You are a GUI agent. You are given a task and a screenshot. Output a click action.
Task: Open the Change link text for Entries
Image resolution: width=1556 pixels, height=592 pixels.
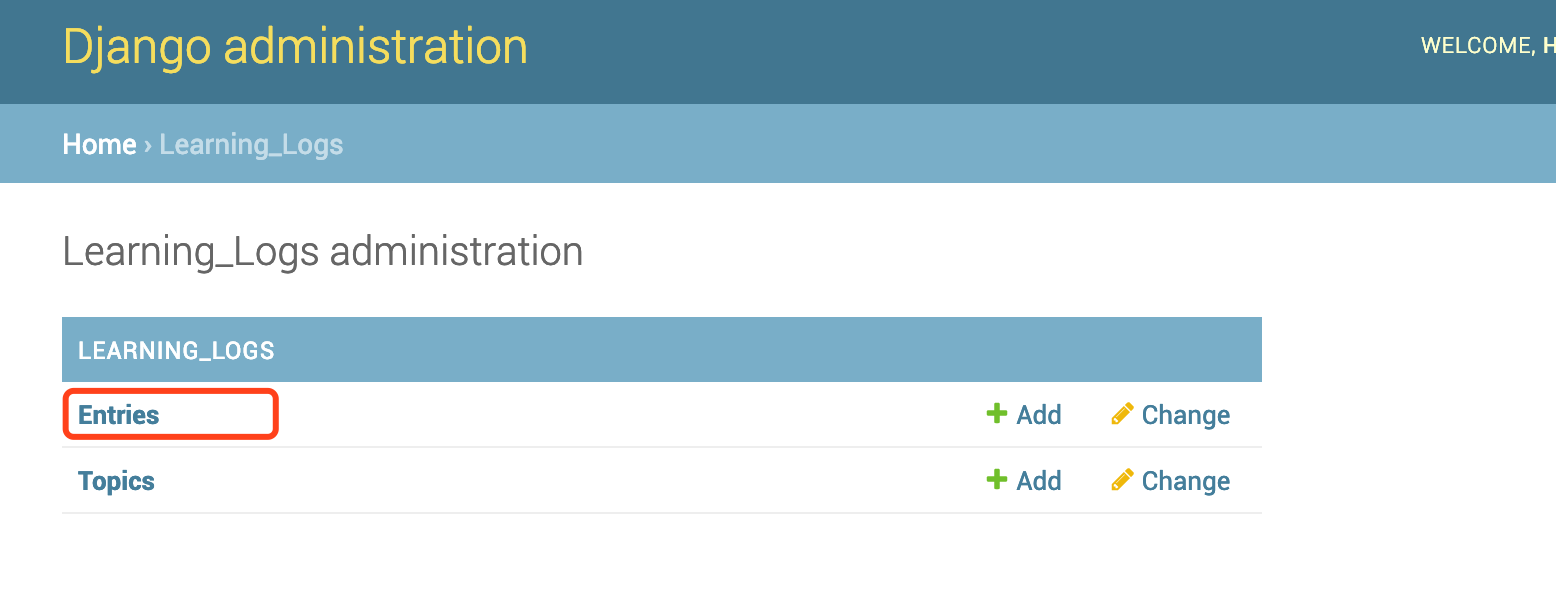click(x=1186, y=415)
